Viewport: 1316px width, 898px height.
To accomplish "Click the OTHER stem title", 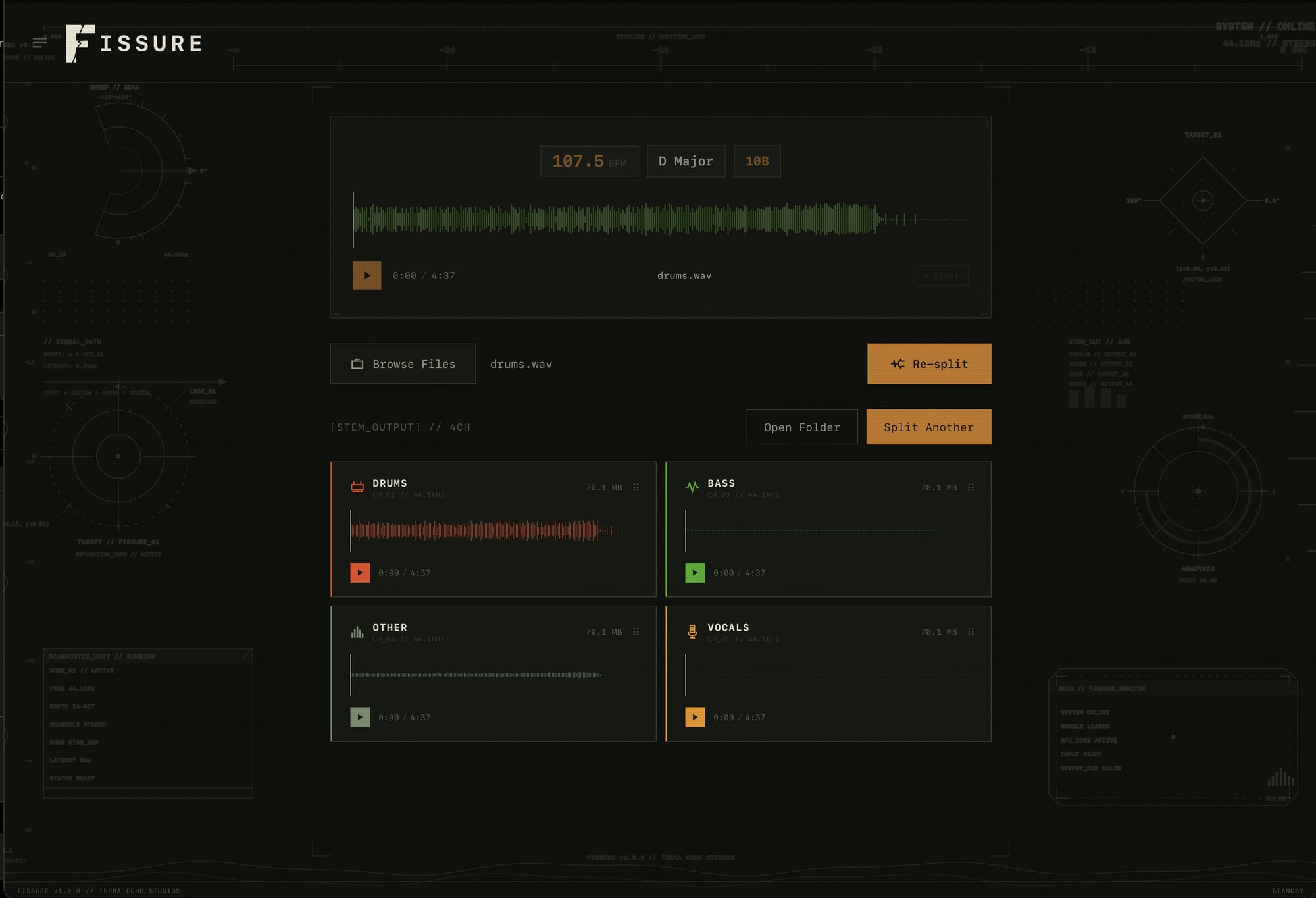I will (x=390, y=627).
